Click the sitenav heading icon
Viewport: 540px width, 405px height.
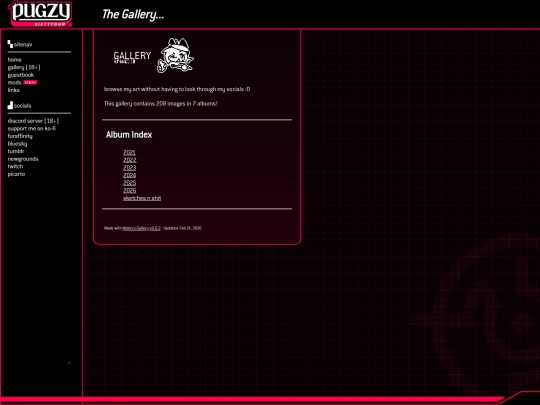(x=10, y=44)
